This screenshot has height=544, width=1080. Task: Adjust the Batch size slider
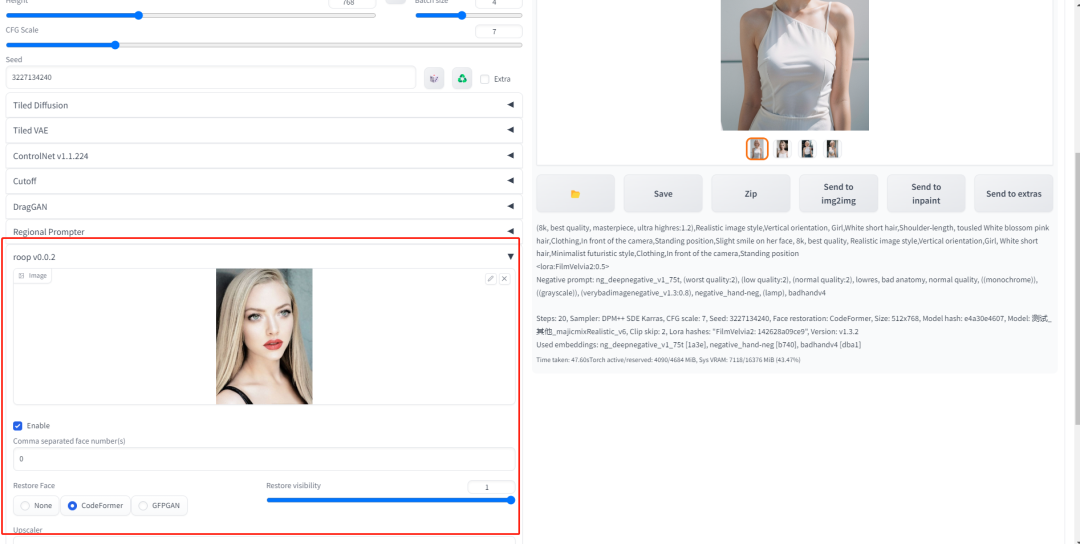pos(468,15)
